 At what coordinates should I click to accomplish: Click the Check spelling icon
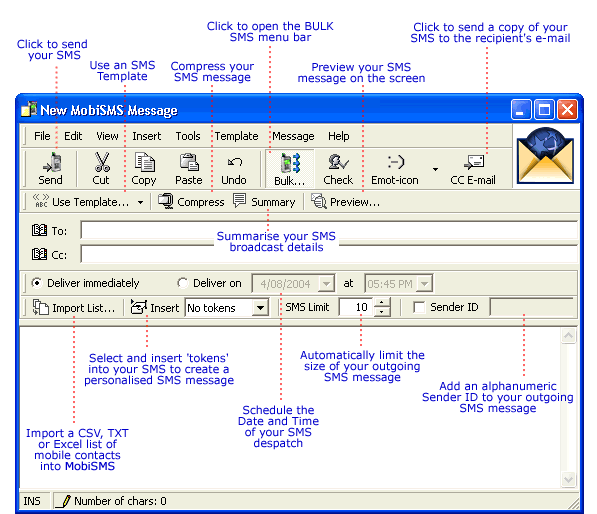(x=338, y=162)
